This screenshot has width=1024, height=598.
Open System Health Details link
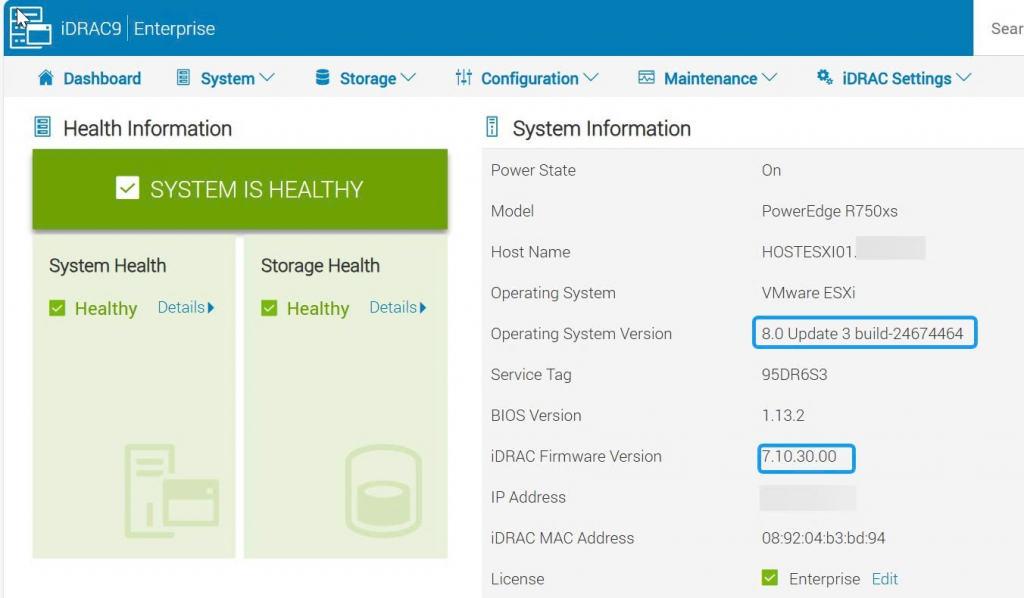[x=186, y=307]
